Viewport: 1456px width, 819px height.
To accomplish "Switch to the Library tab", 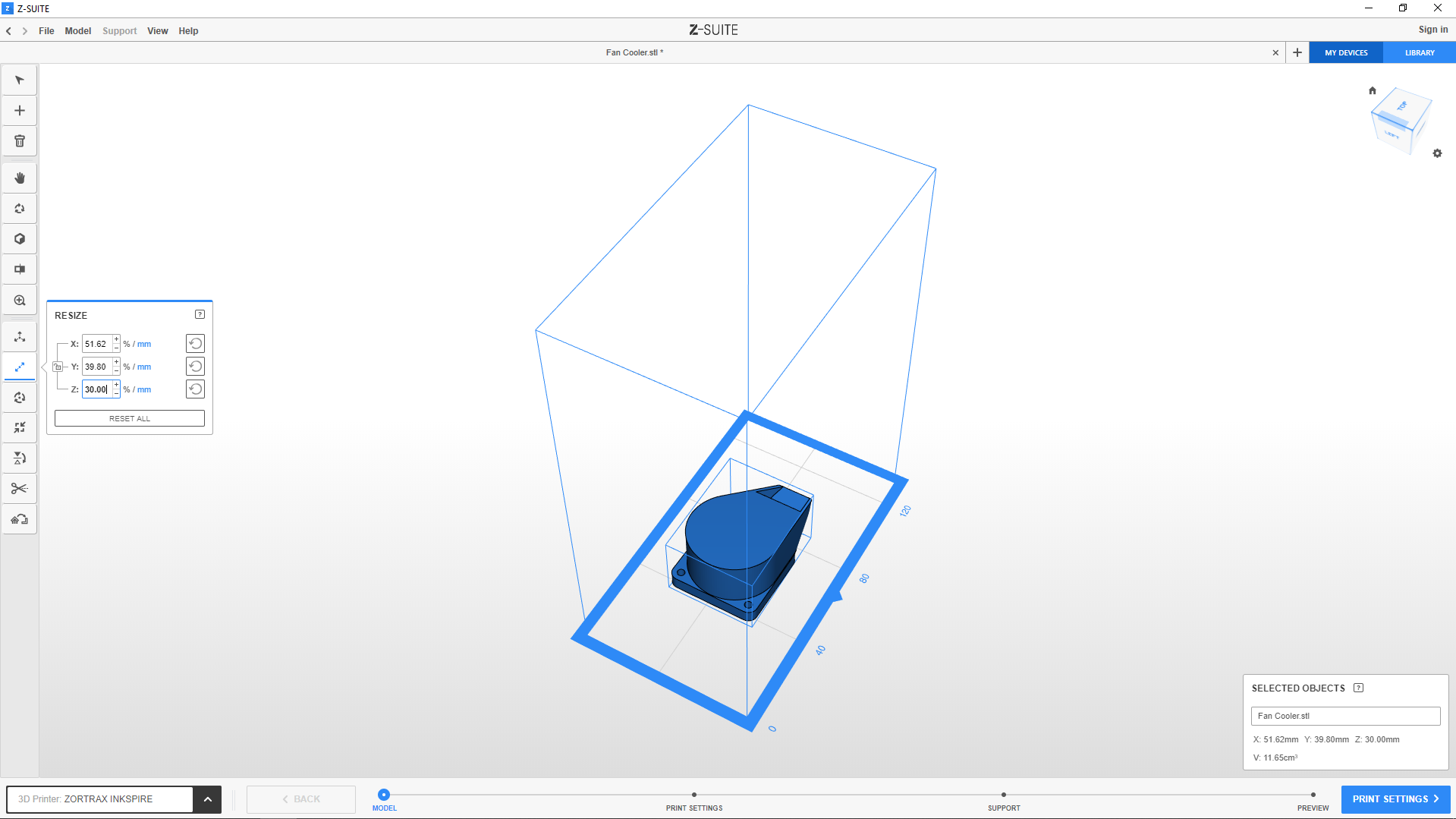I will point(1419,53).
